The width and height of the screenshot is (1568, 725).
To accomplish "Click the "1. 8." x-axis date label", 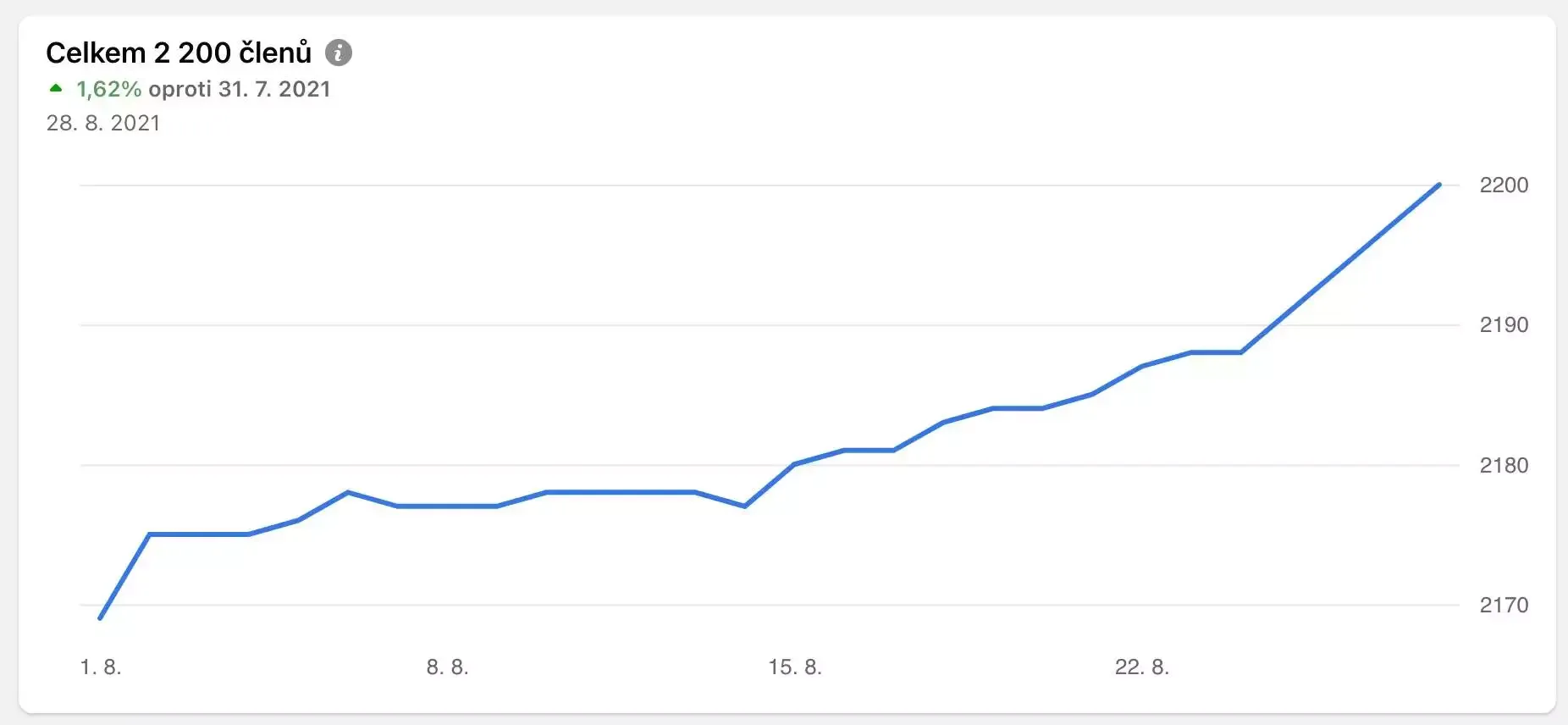I will point(101,667).
